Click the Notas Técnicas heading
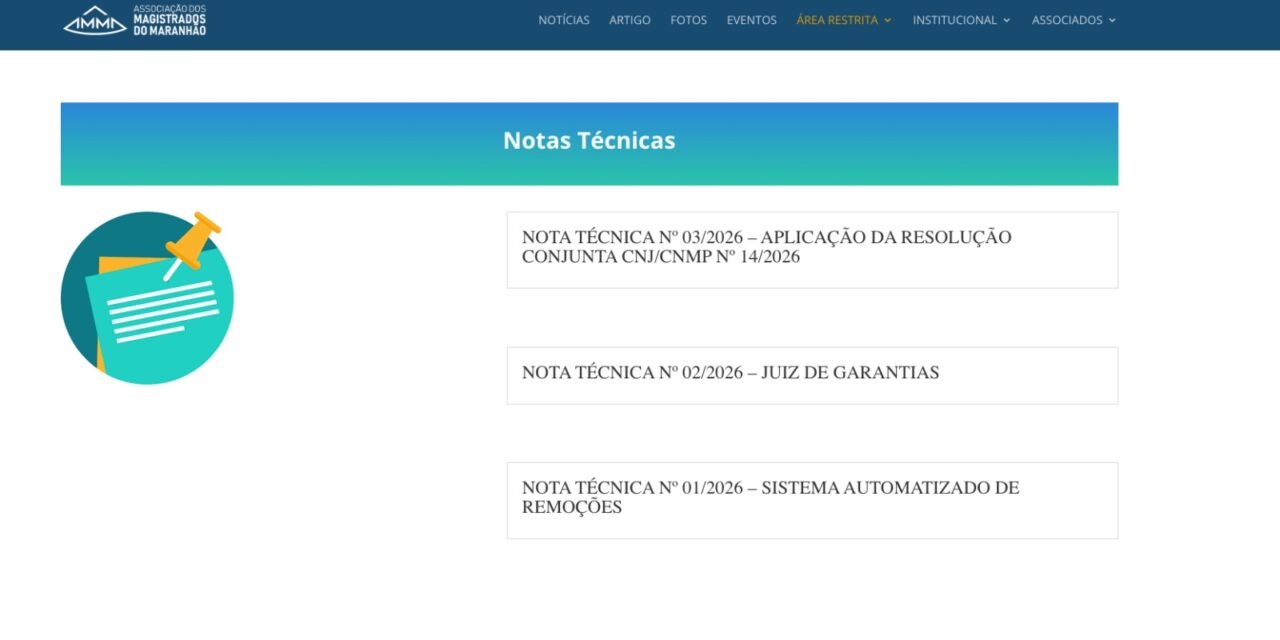The width and height of the screenshot is (1280, 640). (589, 141)
